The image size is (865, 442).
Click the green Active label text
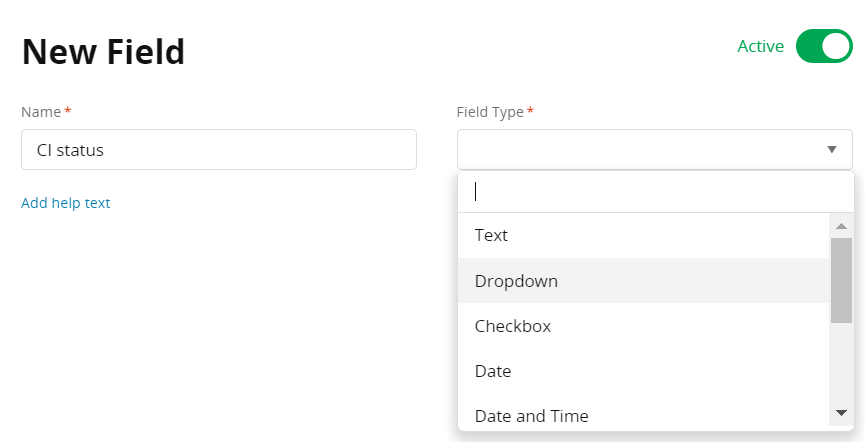760,46
